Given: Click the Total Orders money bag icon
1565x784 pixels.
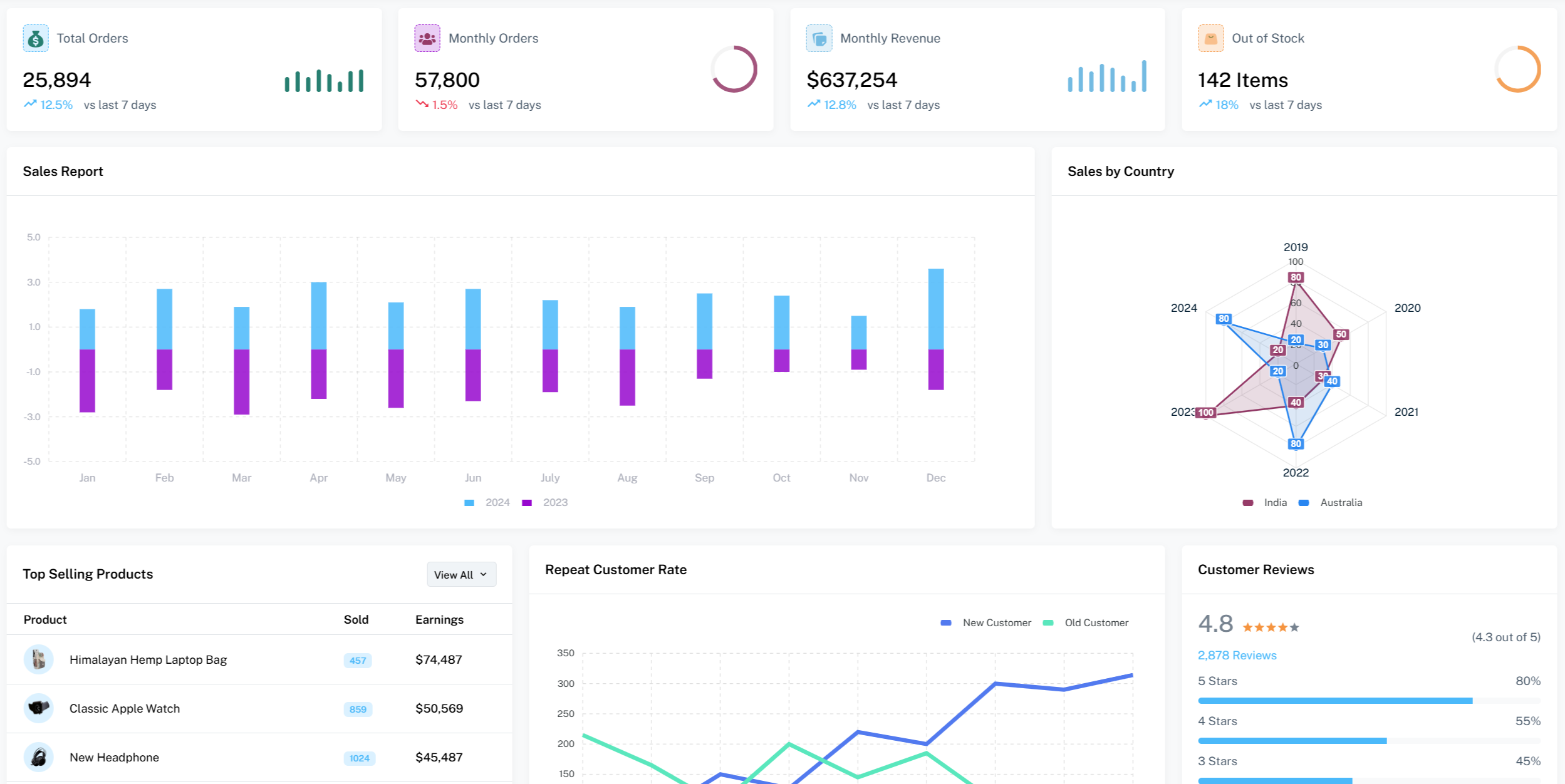Looking at the screenshot, I should tap(36, 38).
